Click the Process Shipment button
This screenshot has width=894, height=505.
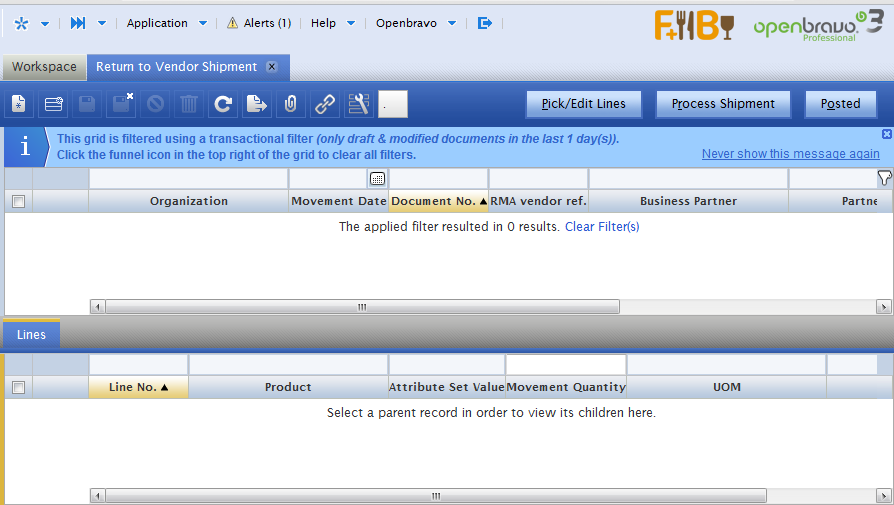coord(723,104)
